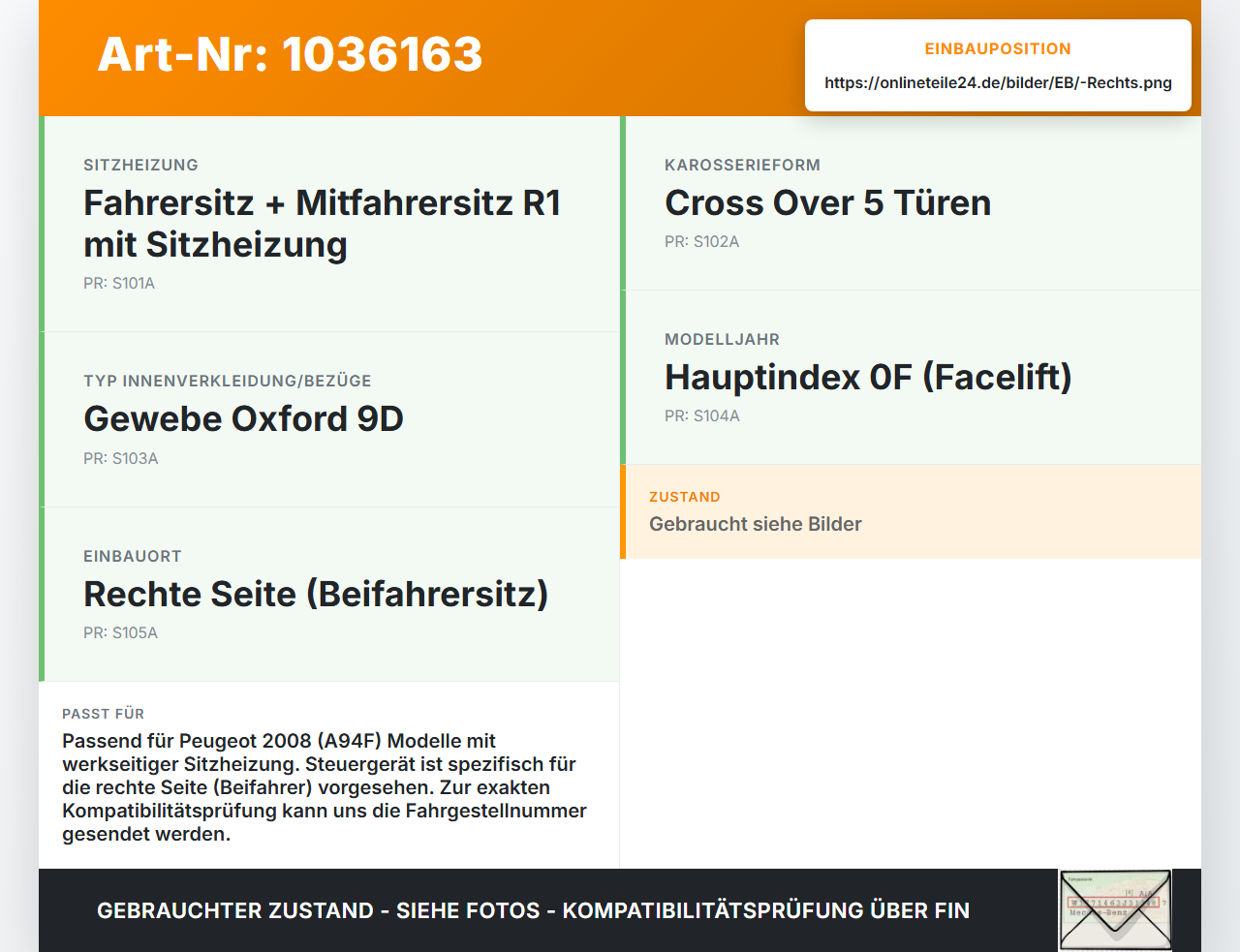The image size is (1240, 952).
Task: Click the PASST FÜR heading
Action: click(x=103, y=715)
